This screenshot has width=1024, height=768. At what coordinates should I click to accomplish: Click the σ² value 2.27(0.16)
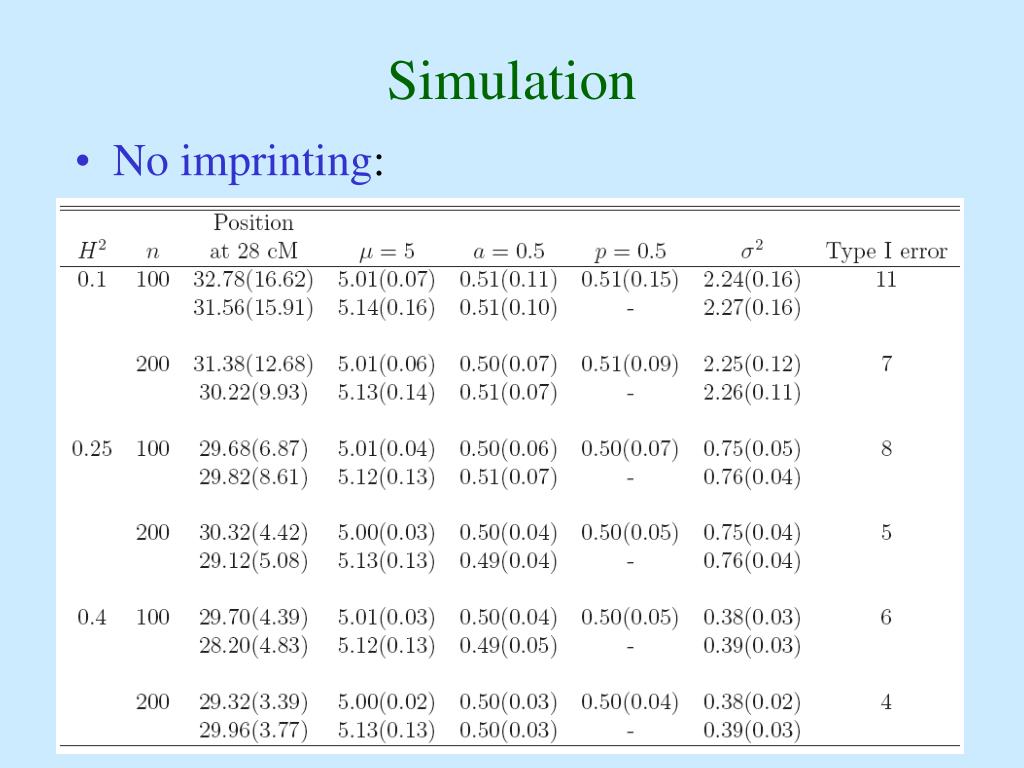[x=752, y=308]
